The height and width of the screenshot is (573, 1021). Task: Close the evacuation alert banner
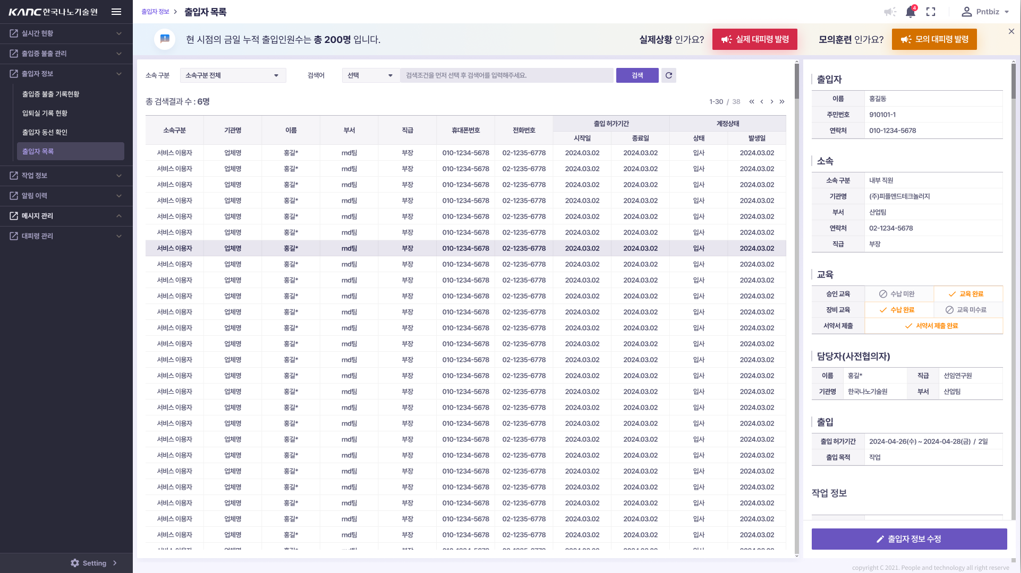[x=1011, y=32]
